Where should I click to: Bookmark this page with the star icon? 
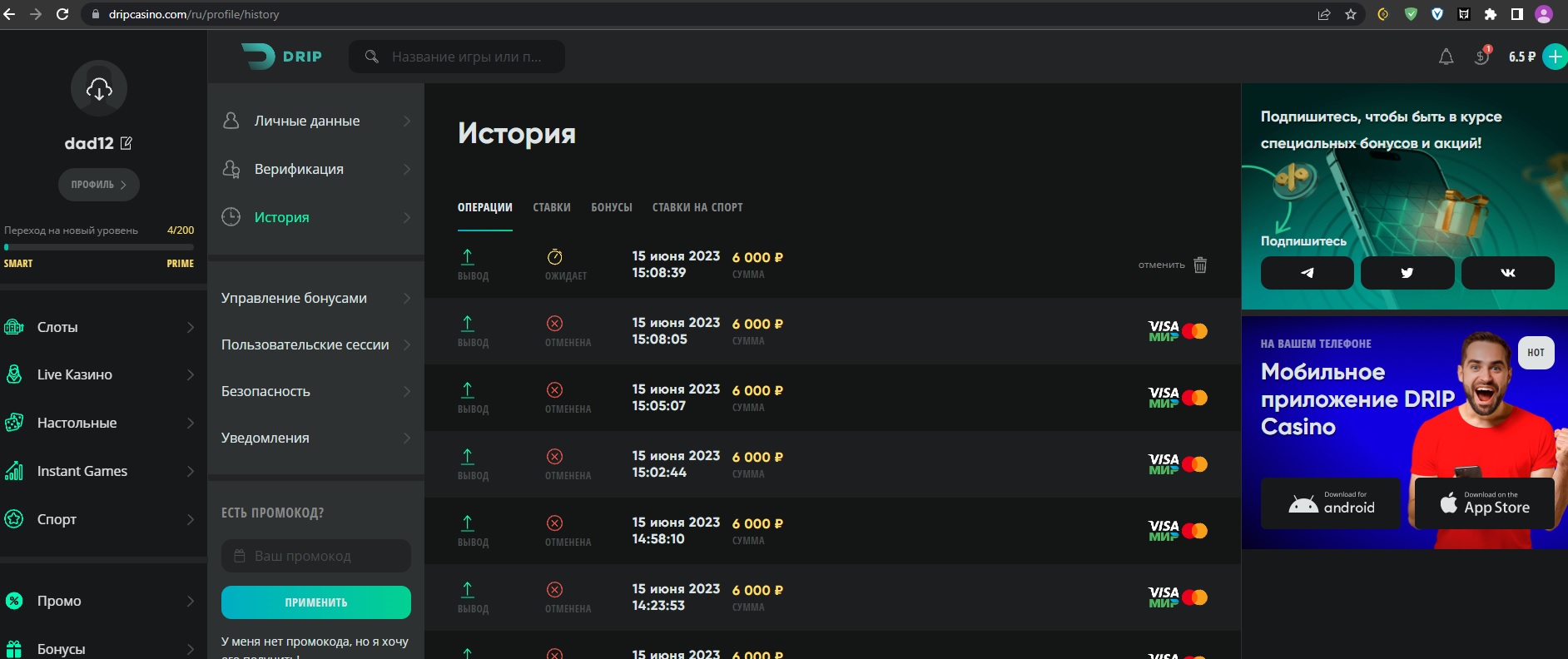[1351, 14]
